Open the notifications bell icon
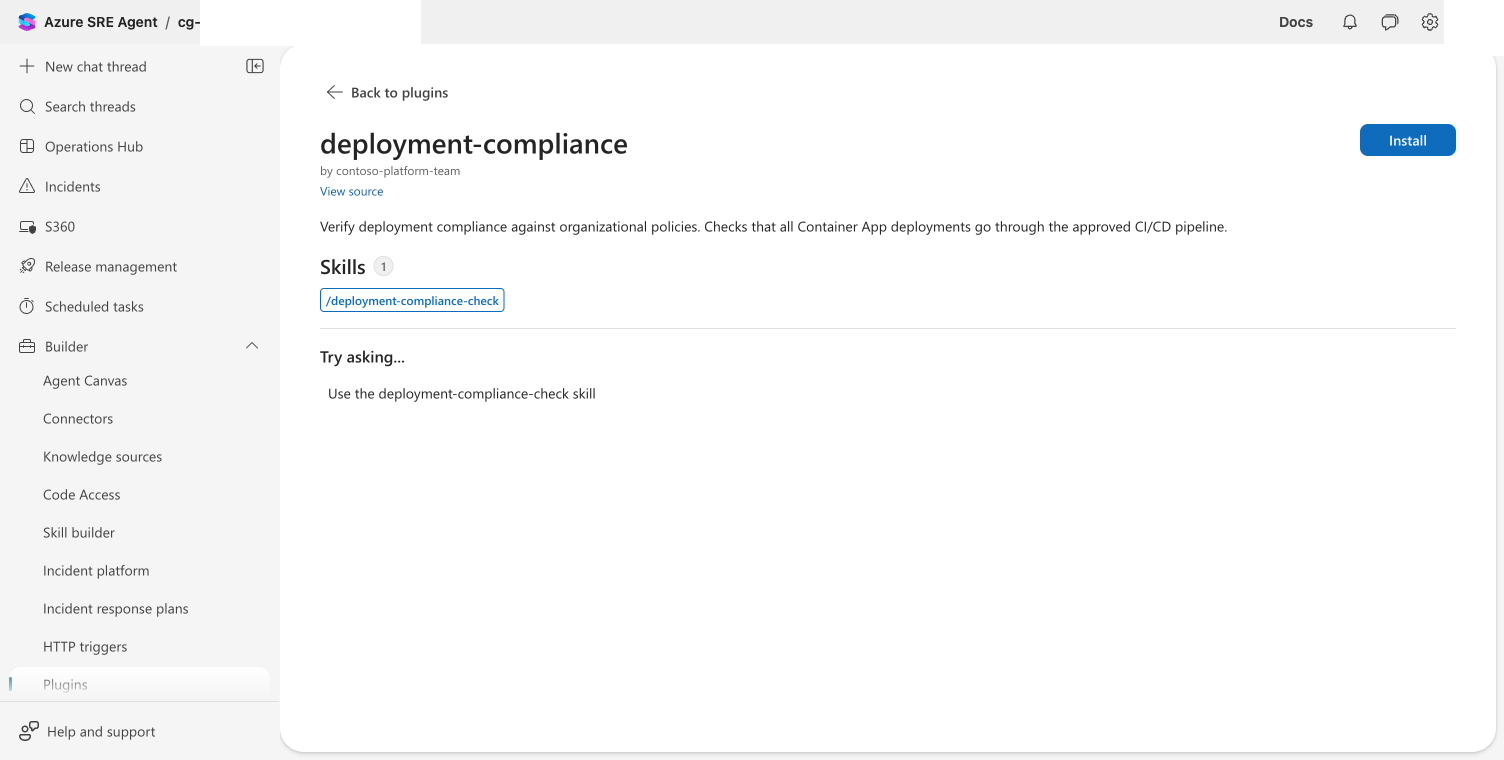Image resolution: width=1504 pixels, height=760 pixels. click(x=1350, y=22)
